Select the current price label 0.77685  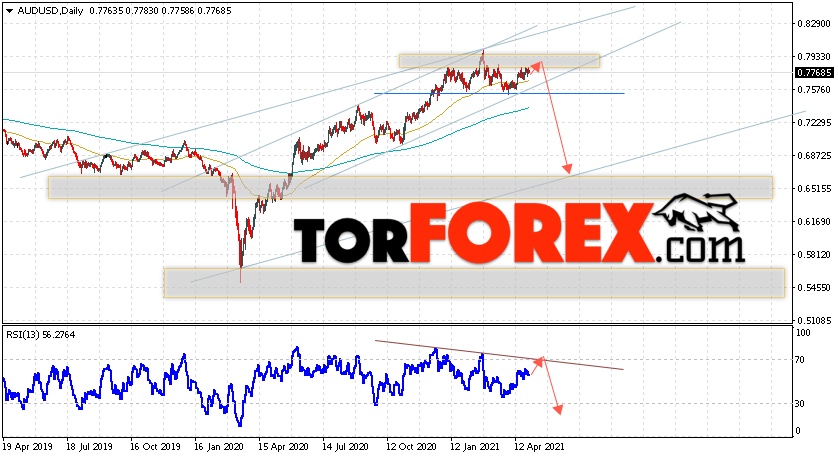pos(814,73)
